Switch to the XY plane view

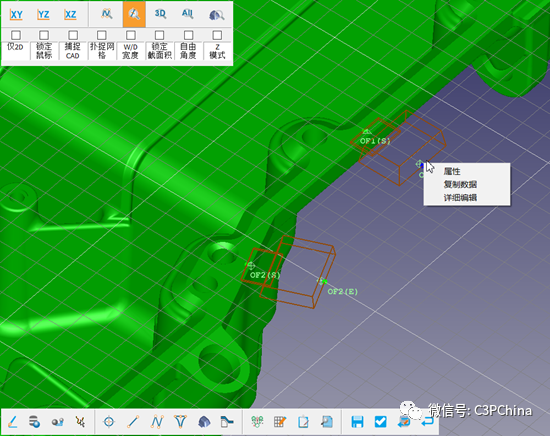(16, 14)
